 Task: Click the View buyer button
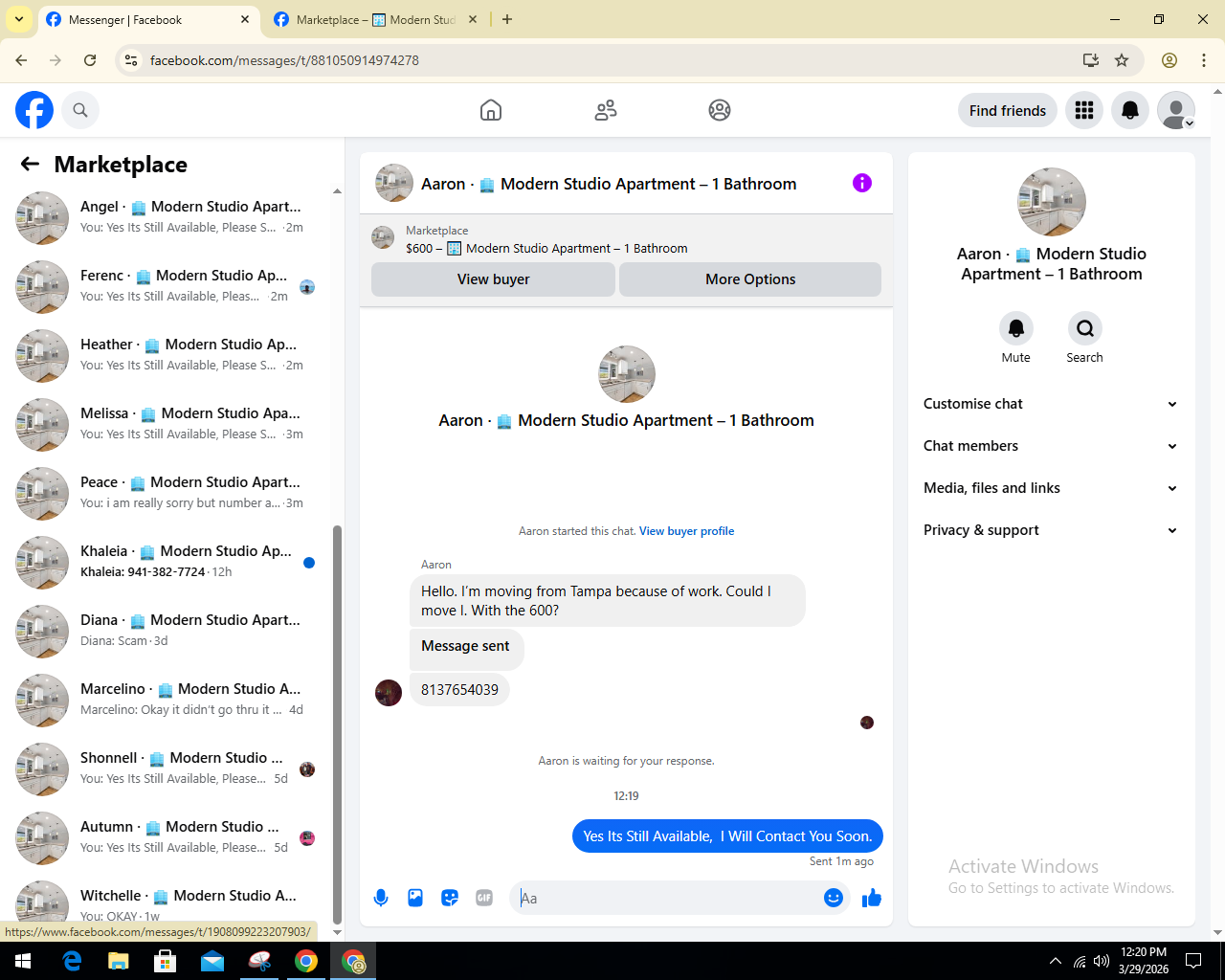pos(493,279)
